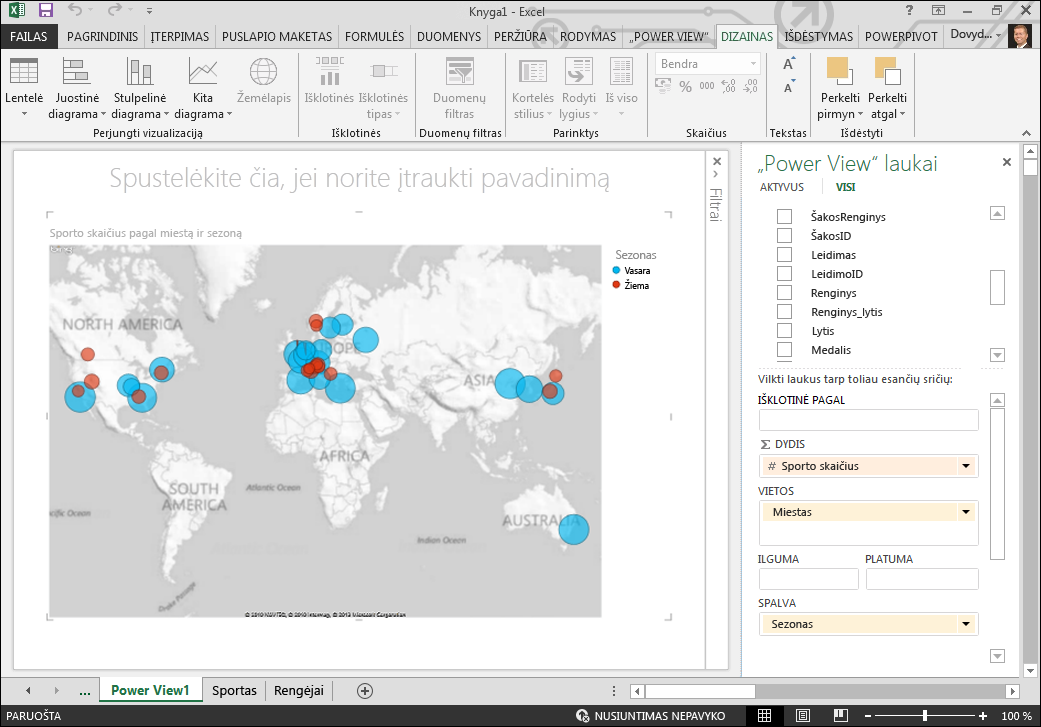This screenshot has height=727, width=1041.
Task: Click the add new sheet plus icon
Action: (364, 690)
